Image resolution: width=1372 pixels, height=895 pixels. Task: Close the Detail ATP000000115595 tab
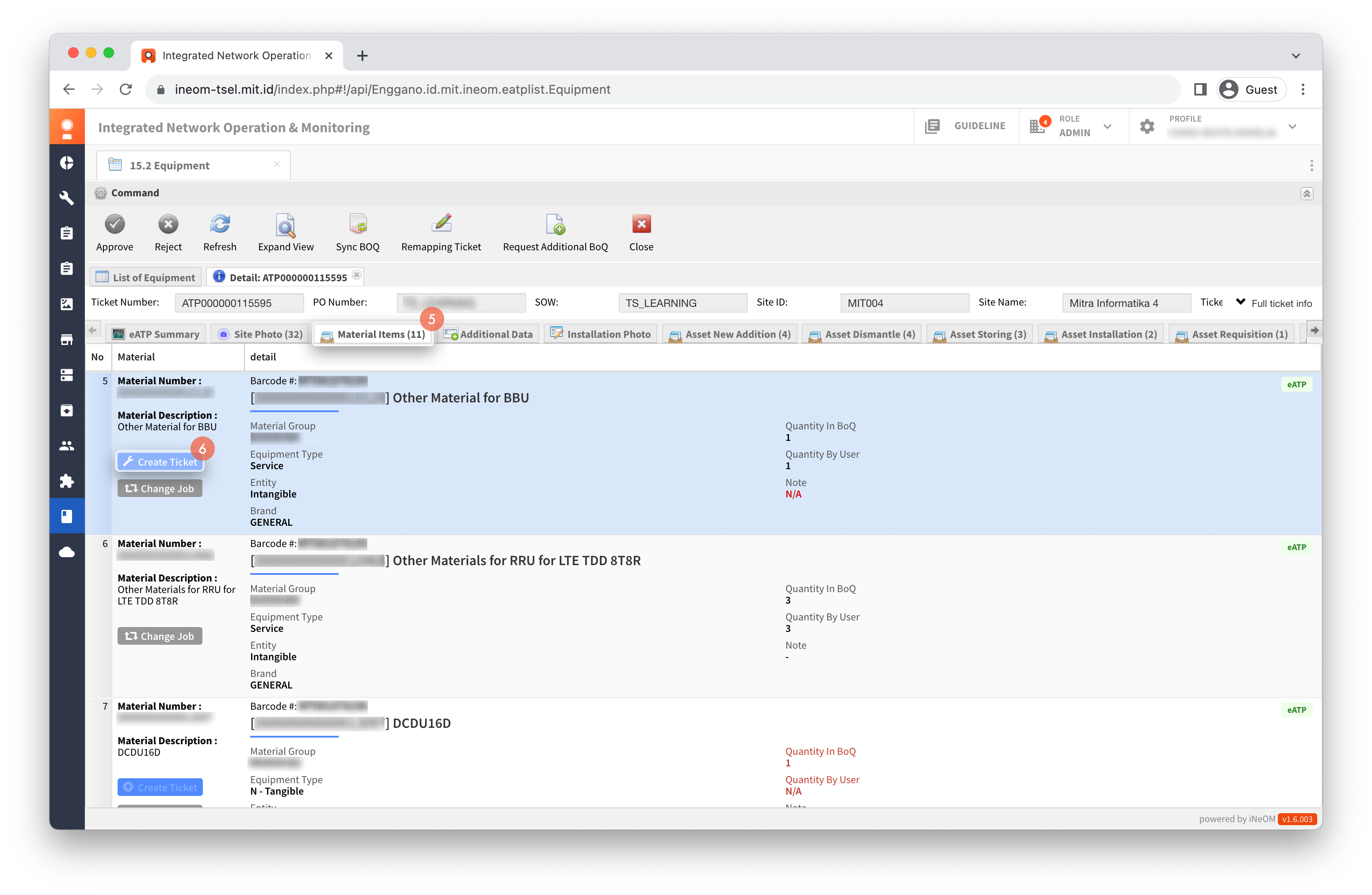pyautogui.click(x=356, y=275)
